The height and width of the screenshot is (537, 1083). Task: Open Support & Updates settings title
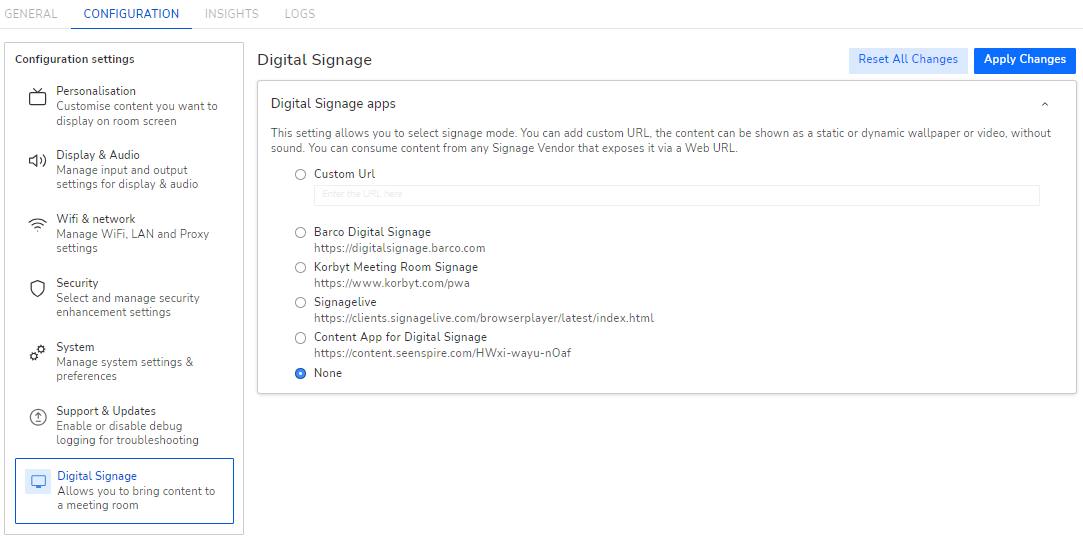tap(106, 411)
